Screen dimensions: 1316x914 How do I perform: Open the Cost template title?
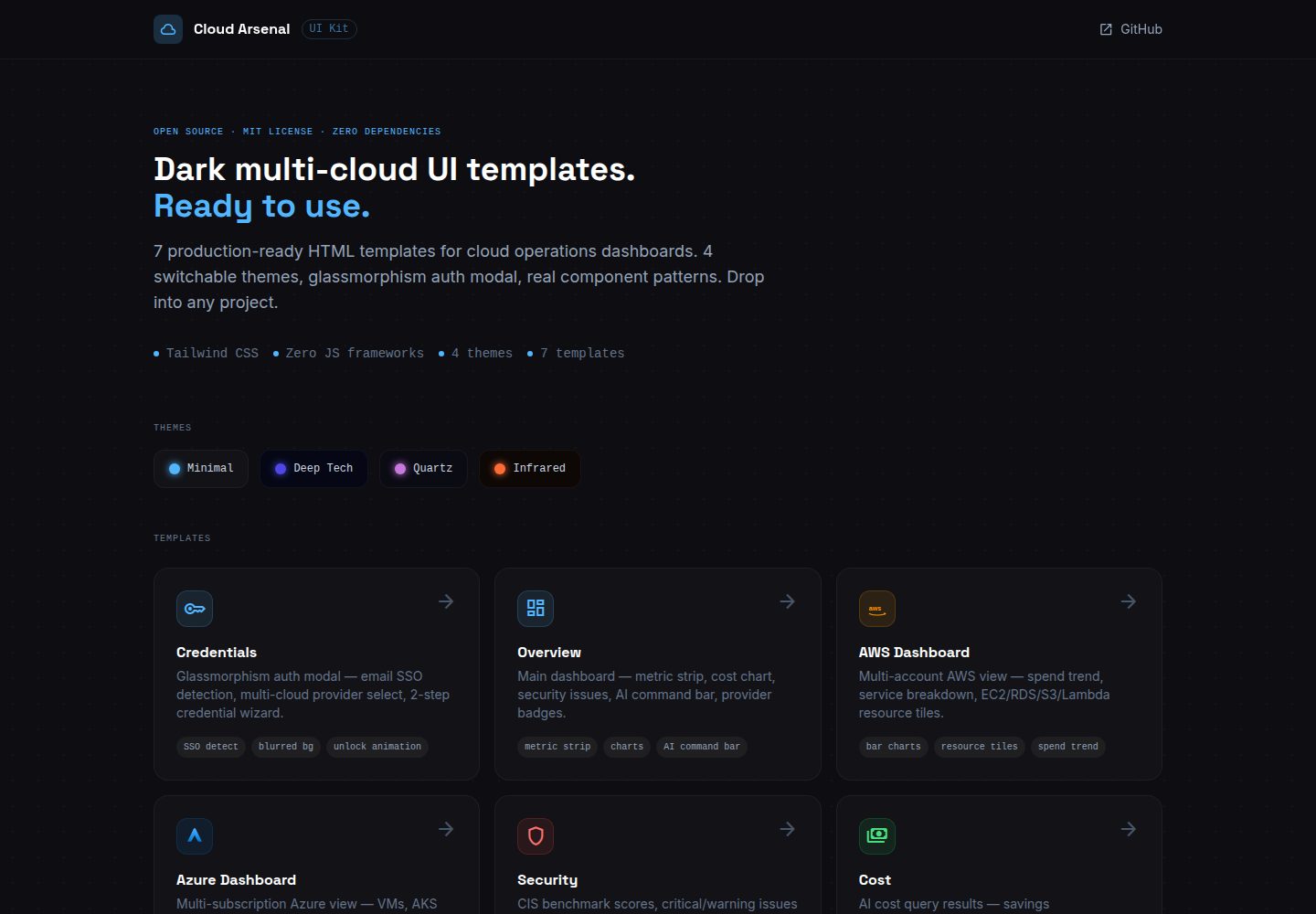(x=875, y=880)
